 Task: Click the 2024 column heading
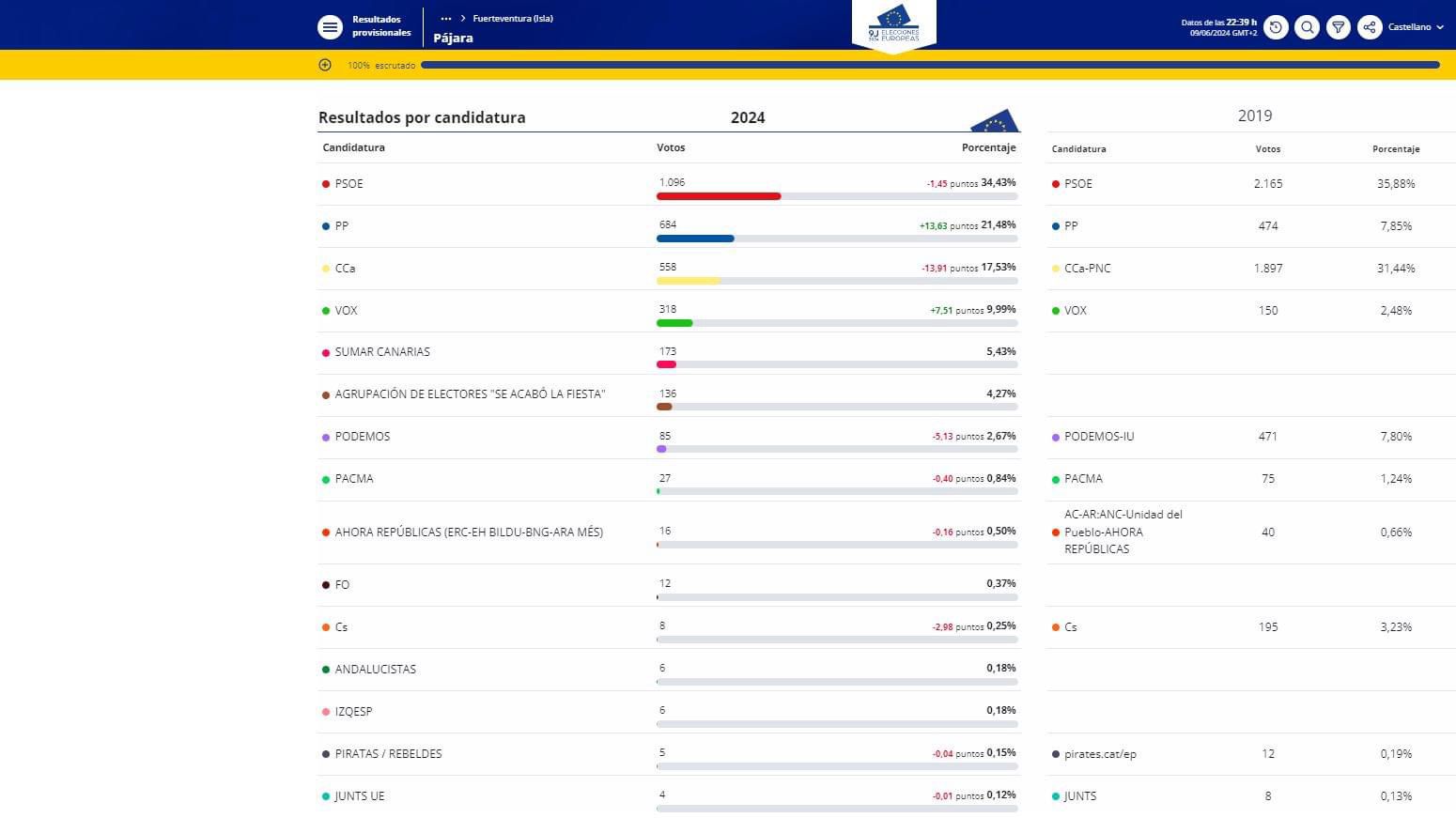coord(748,117)
